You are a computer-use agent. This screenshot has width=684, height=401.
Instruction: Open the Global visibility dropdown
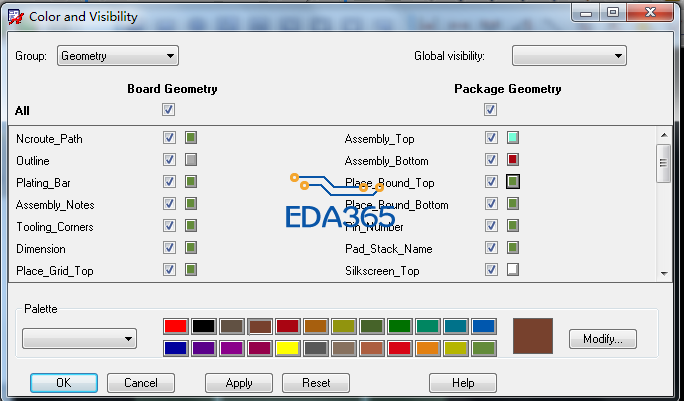point(569,56)
